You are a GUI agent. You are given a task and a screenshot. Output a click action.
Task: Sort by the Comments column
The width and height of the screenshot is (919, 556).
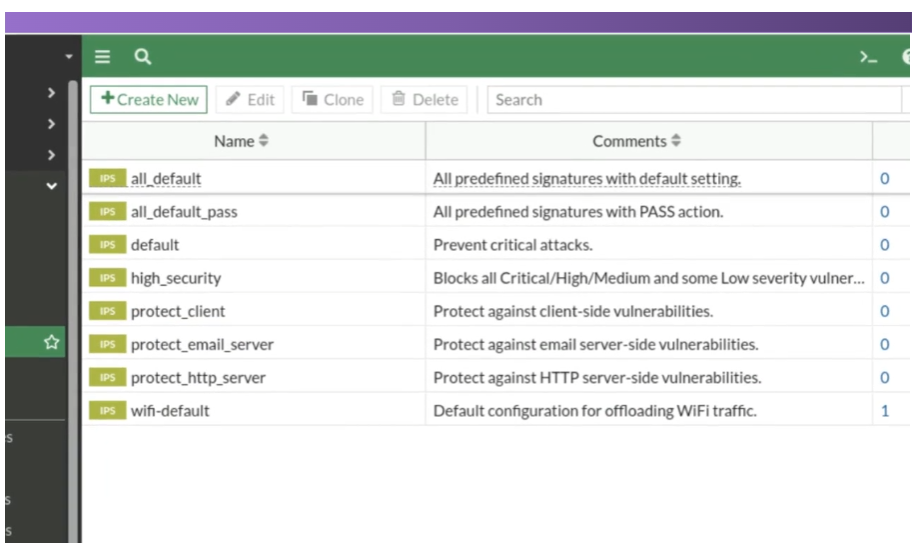pos(637,141)
